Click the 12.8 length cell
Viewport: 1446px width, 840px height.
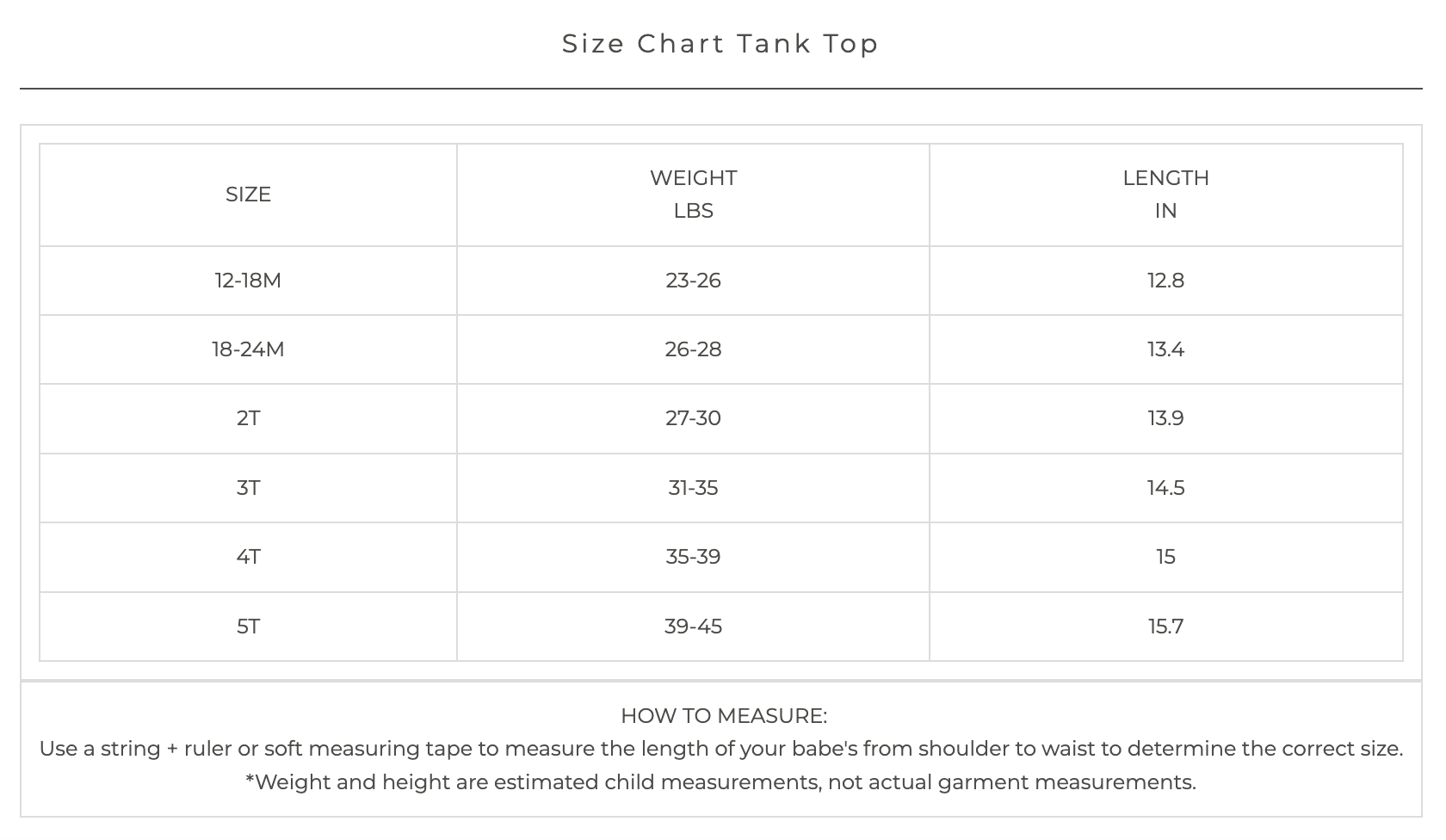tap(1165, 281)
